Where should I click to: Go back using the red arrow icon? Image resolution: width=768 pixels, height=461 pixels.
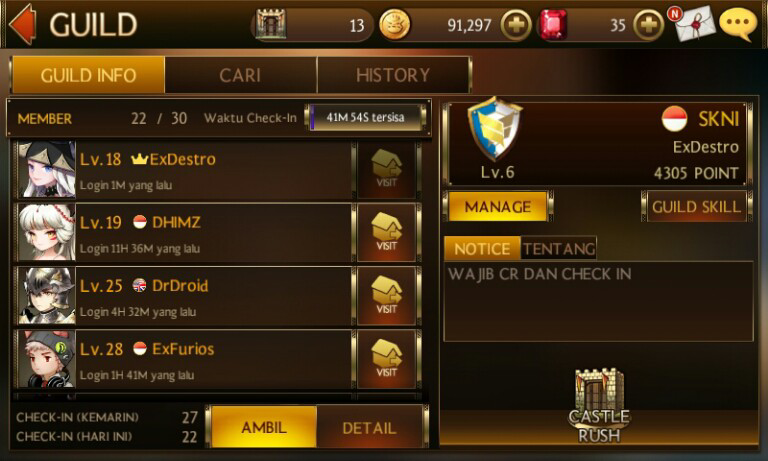23,24
